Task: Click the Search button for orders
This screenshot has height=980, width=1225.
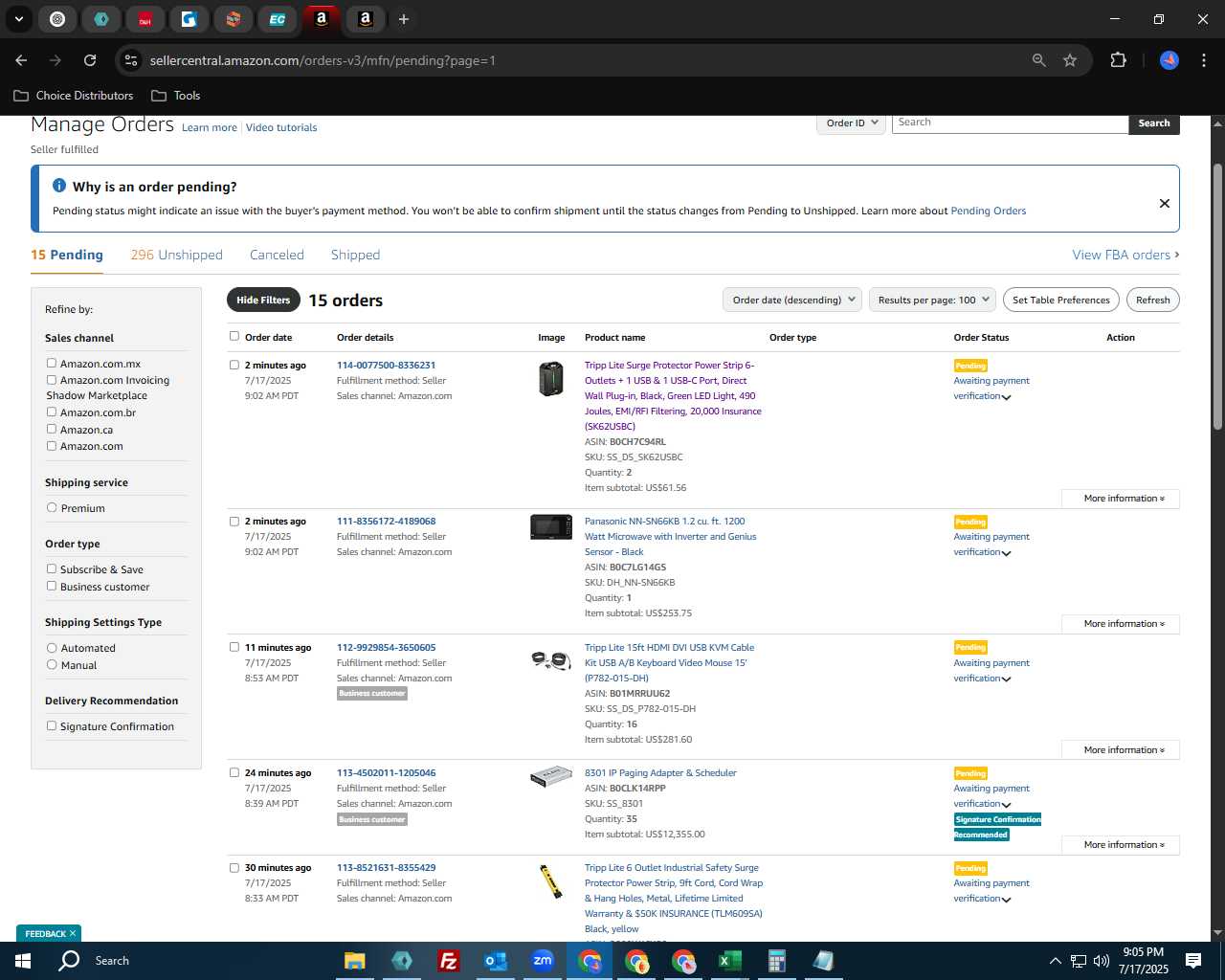Action: click(x=1154, y=123)
